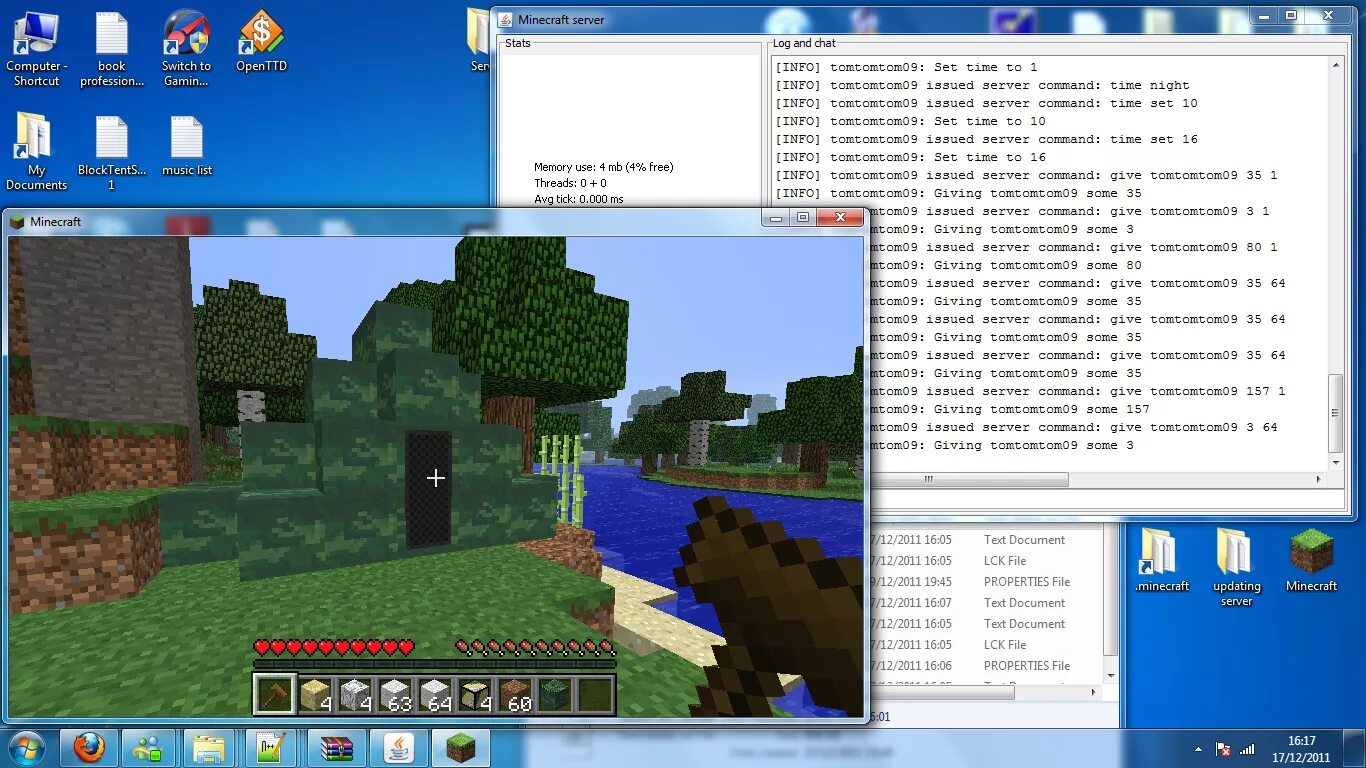Viewport: 1366px width, 768px height.
Task: Select the 16:06 PROPERTIES File row in Explorer
Action: pyautogui.click(x=985, y=665)
